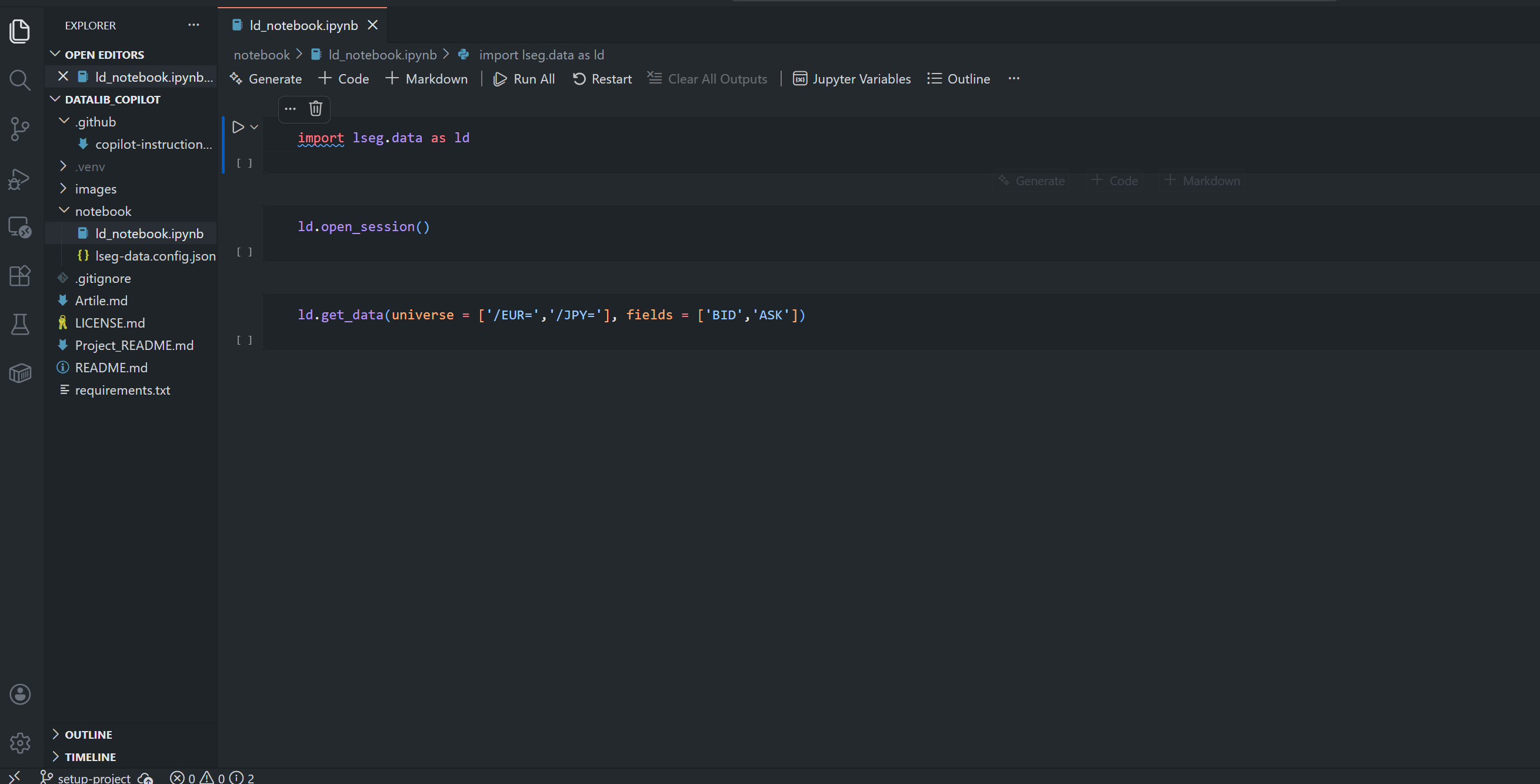Restart the notebook kernel

pos(602,79)
